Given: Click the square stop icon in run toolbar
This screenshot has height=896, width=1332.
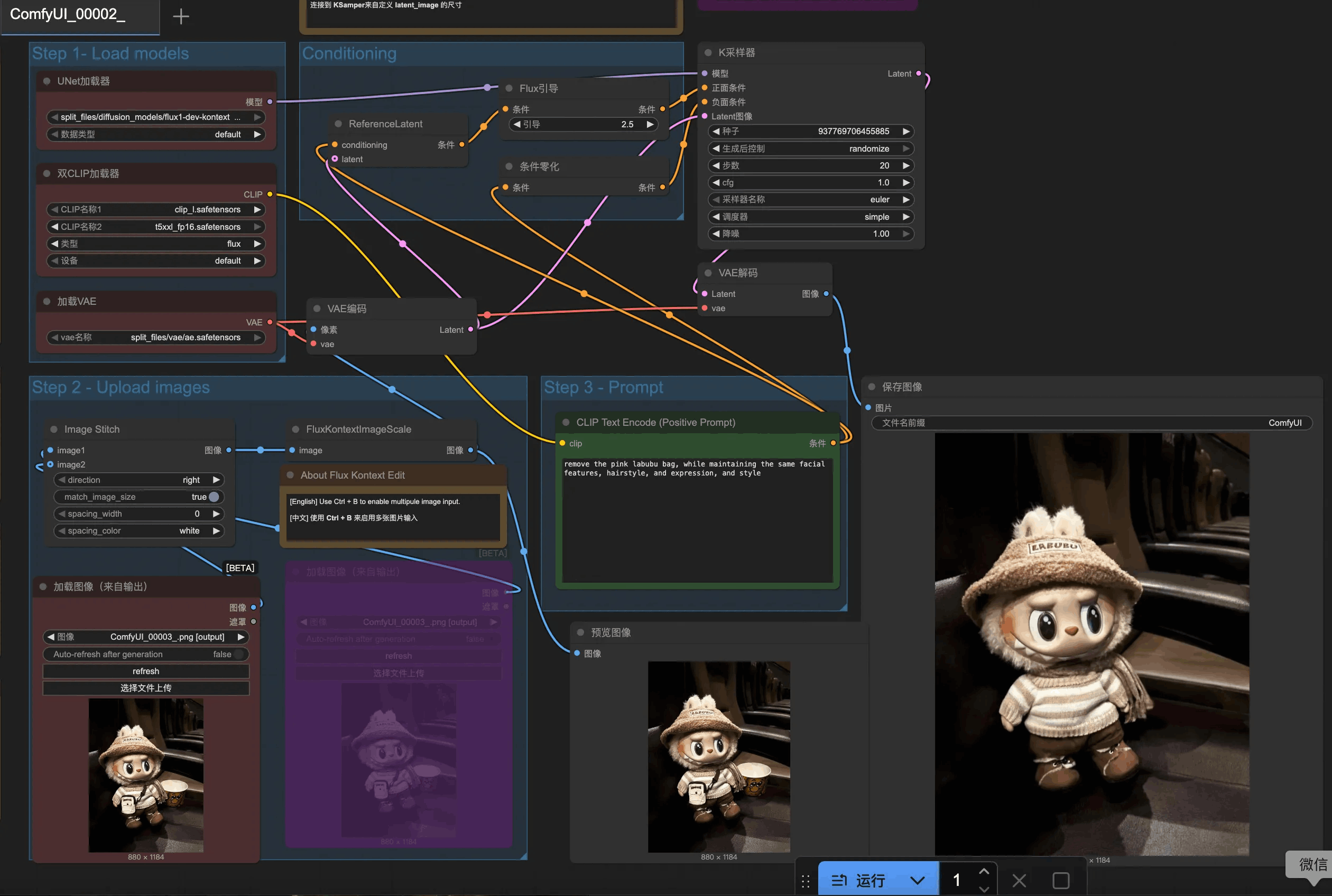Looking at the screenshot, I should click(x=1061, y=881).
